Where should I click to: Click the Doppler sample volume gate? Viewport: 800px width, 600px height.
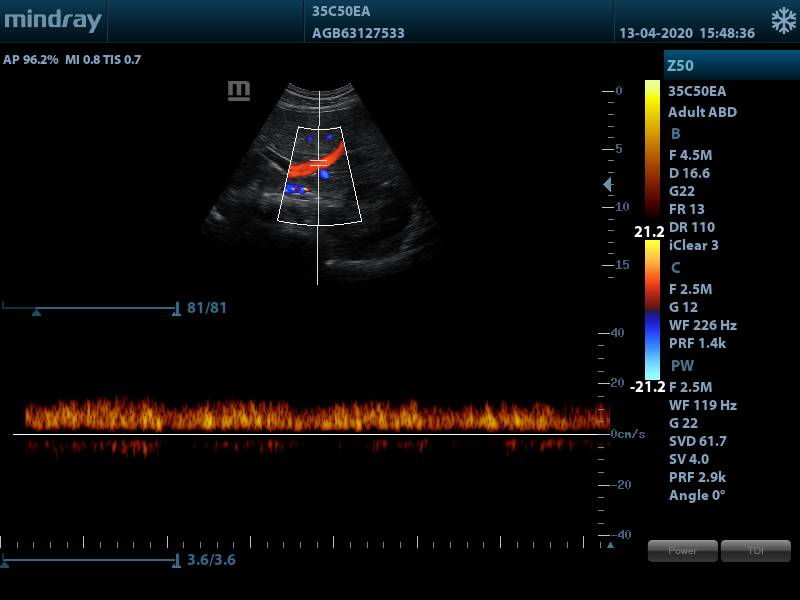coord(318,161)
